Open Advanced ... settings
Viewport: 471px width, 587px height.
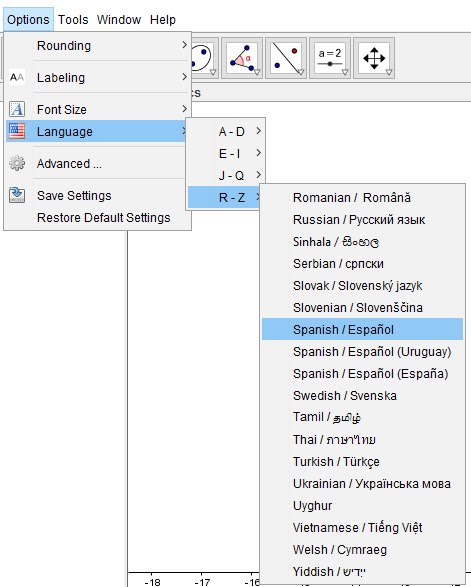click(x=97, y=164)
